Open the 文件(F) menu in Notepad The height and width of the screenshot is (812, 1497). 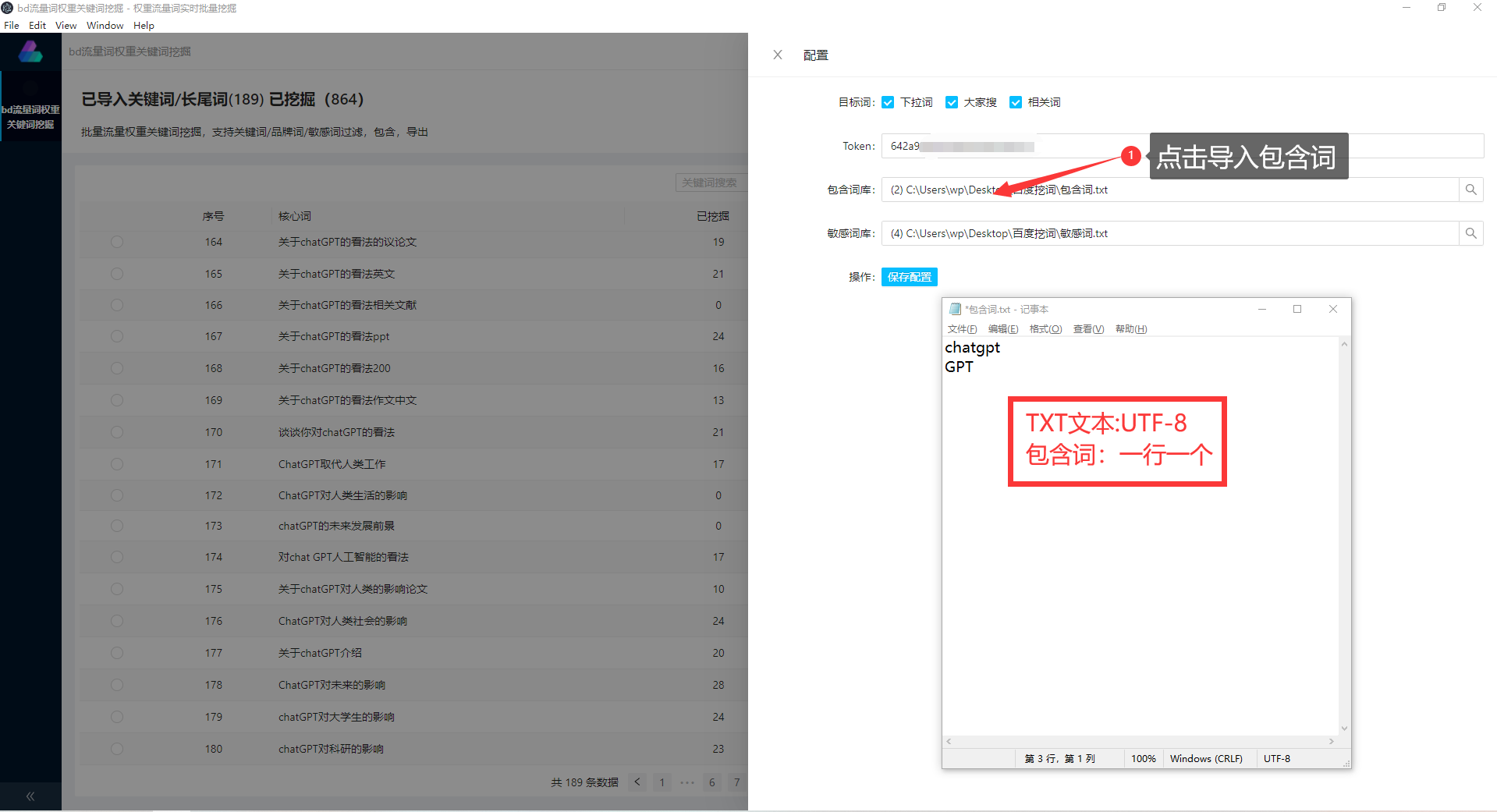pyautogui.click(x=961, y=329)
